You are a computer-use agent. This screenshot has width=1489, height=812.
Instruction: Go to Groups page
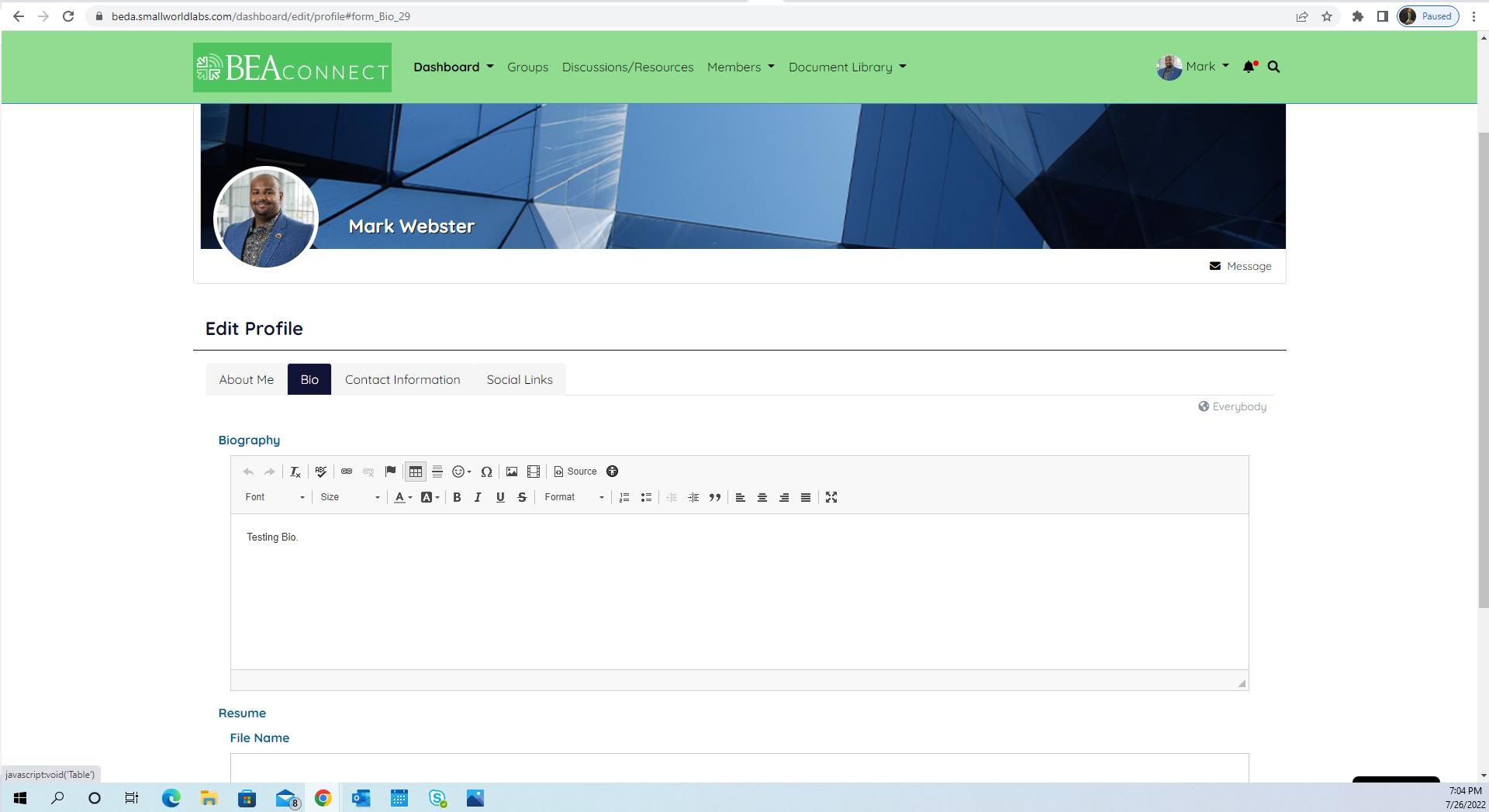[x=527, y=67]
